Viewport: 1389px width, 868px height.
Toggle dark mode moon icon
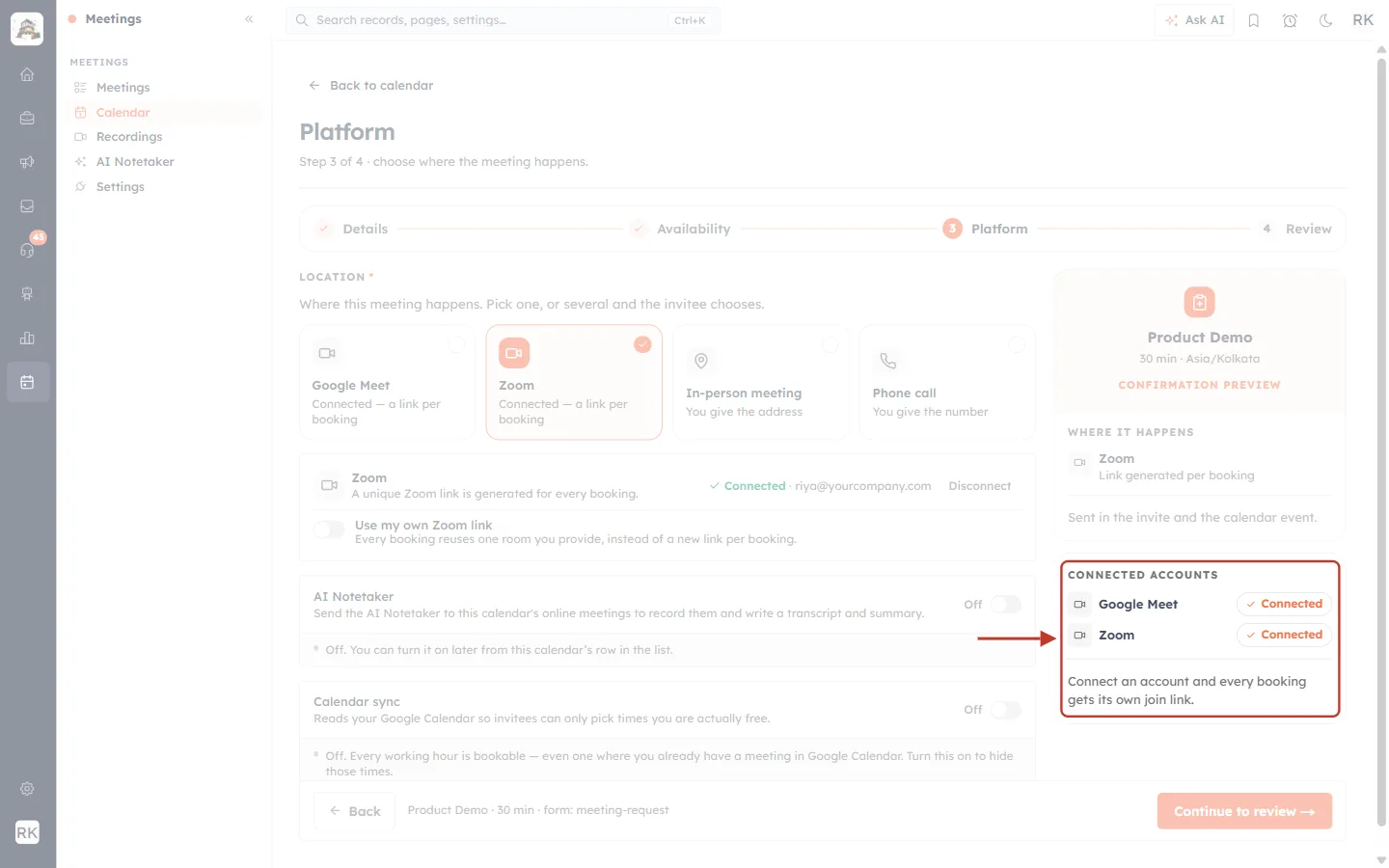(x=1326, y=20)
